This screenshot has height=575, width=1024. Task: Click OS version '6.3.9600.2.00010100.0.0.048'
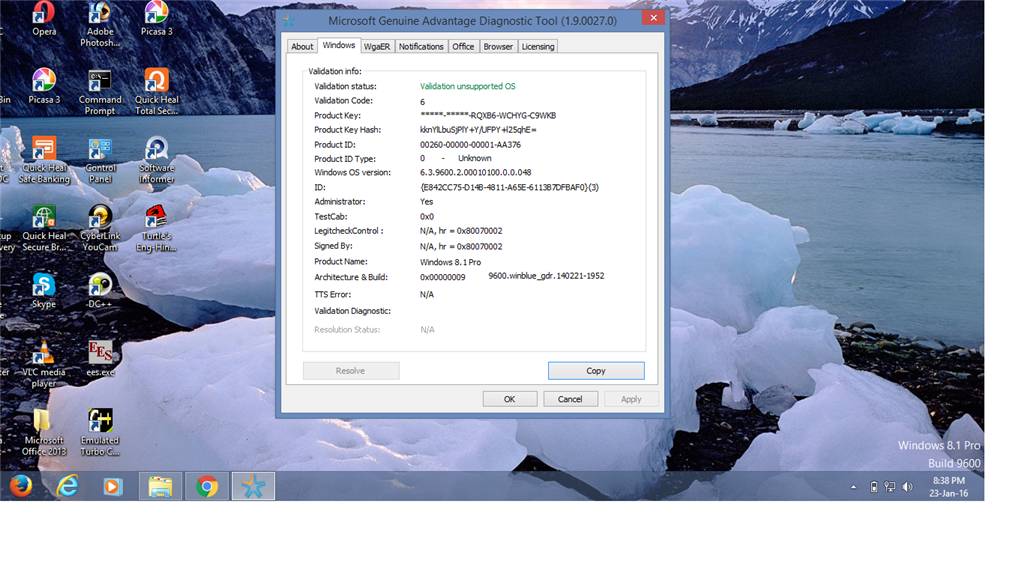(x=475, y=172)
